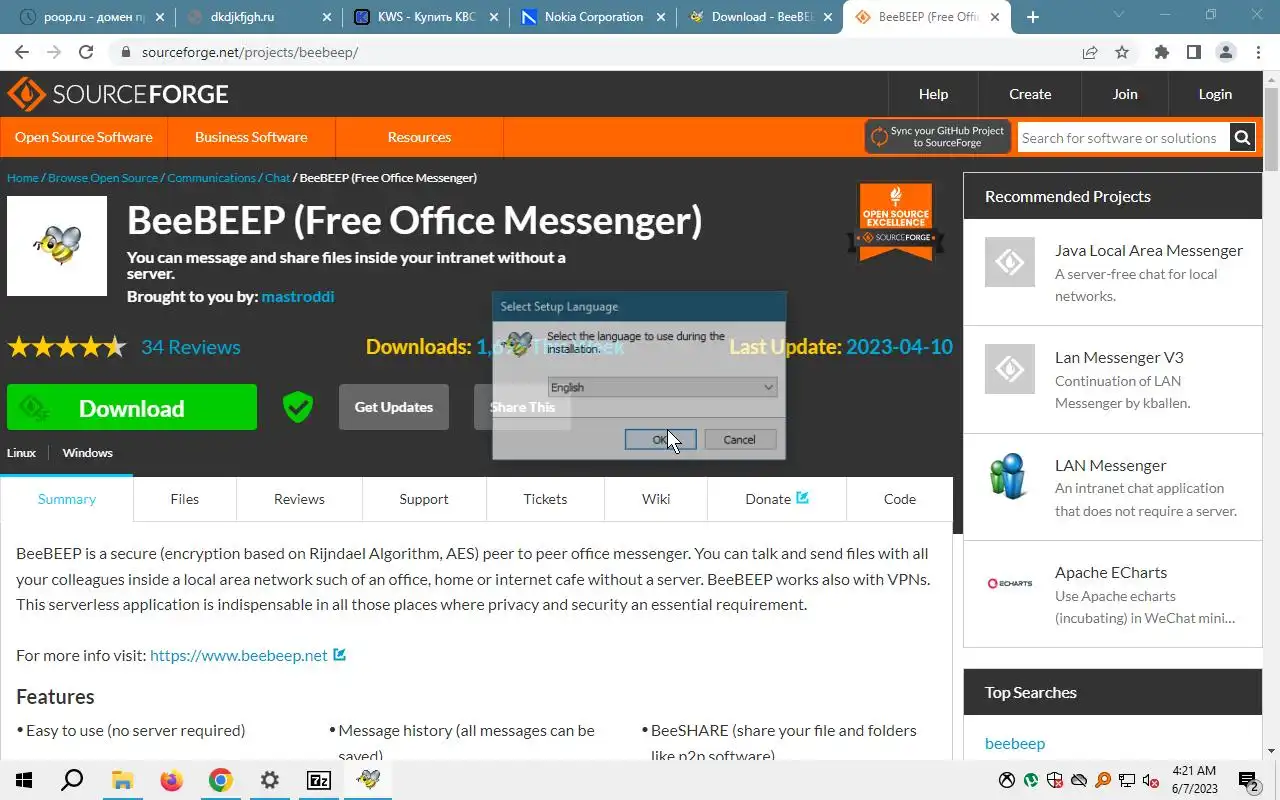Click the BeeBEEP bee project logo
Image resolution: width=1280 pixels, height=800 pixels.
pos(57,246)
